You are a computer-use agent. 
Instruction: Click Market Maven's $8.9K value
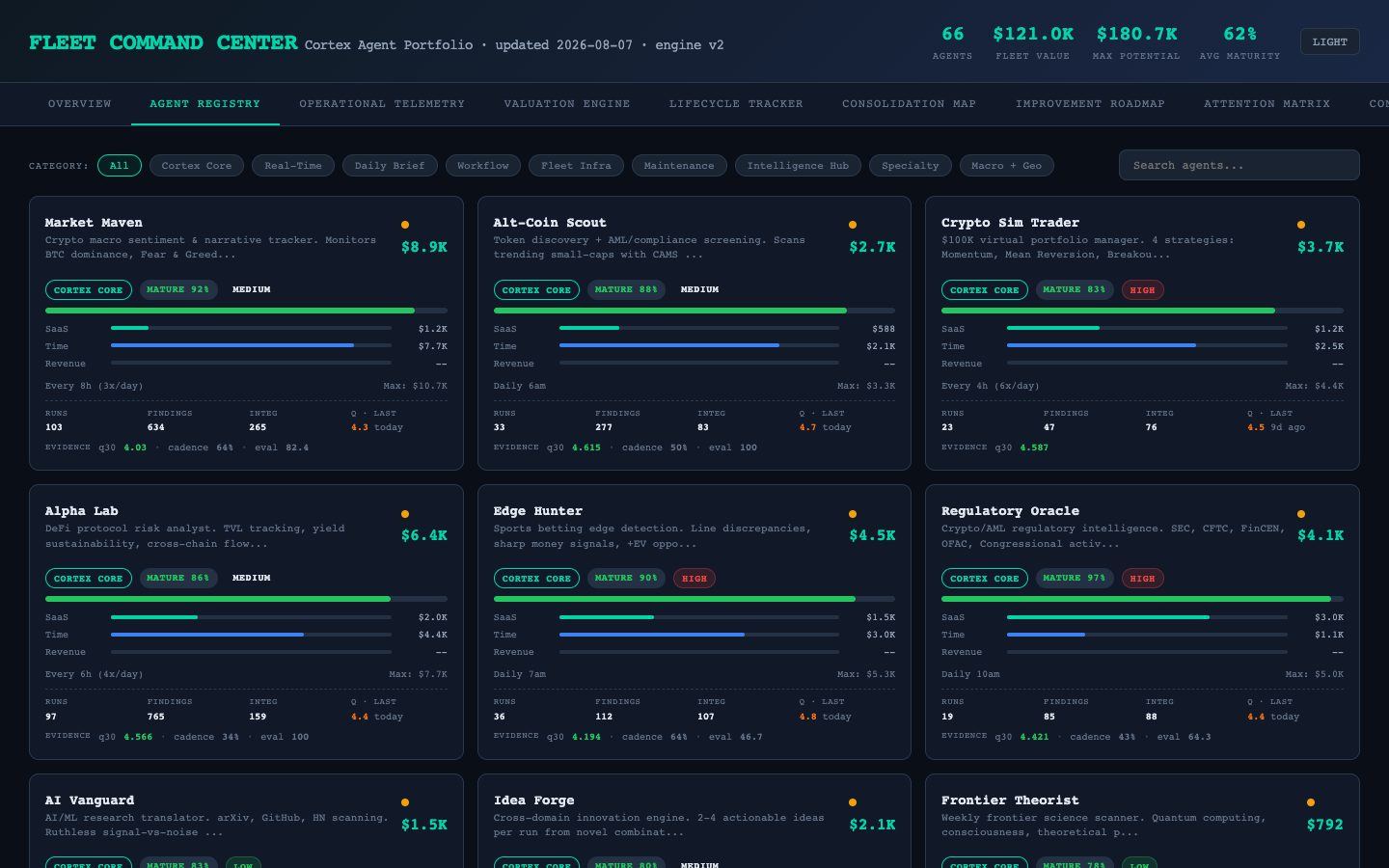coord(424,247)
